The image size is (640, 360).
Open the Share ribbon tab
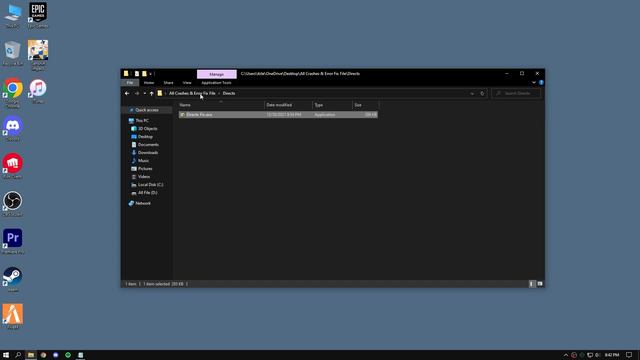[x=168, y=82]
